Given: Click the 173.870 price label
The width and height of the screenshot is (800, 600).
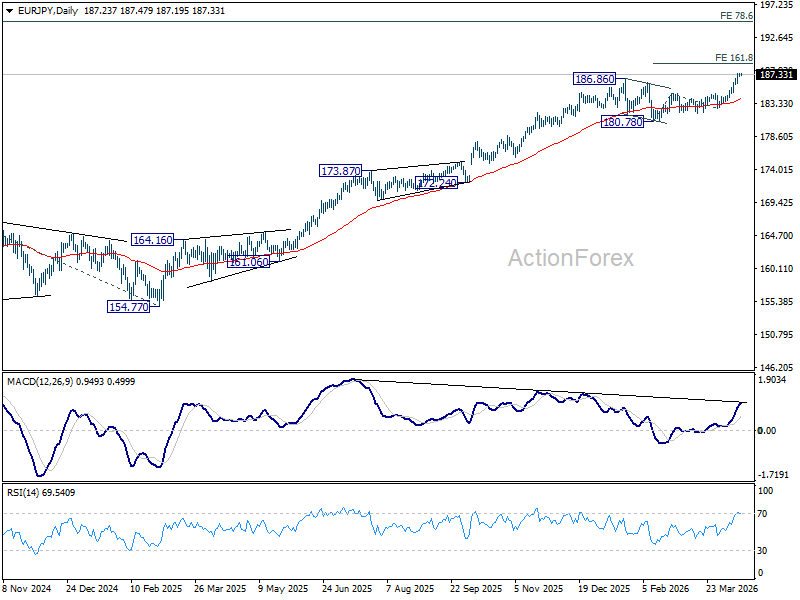Looking at the screenshot, I should [340, 171].
